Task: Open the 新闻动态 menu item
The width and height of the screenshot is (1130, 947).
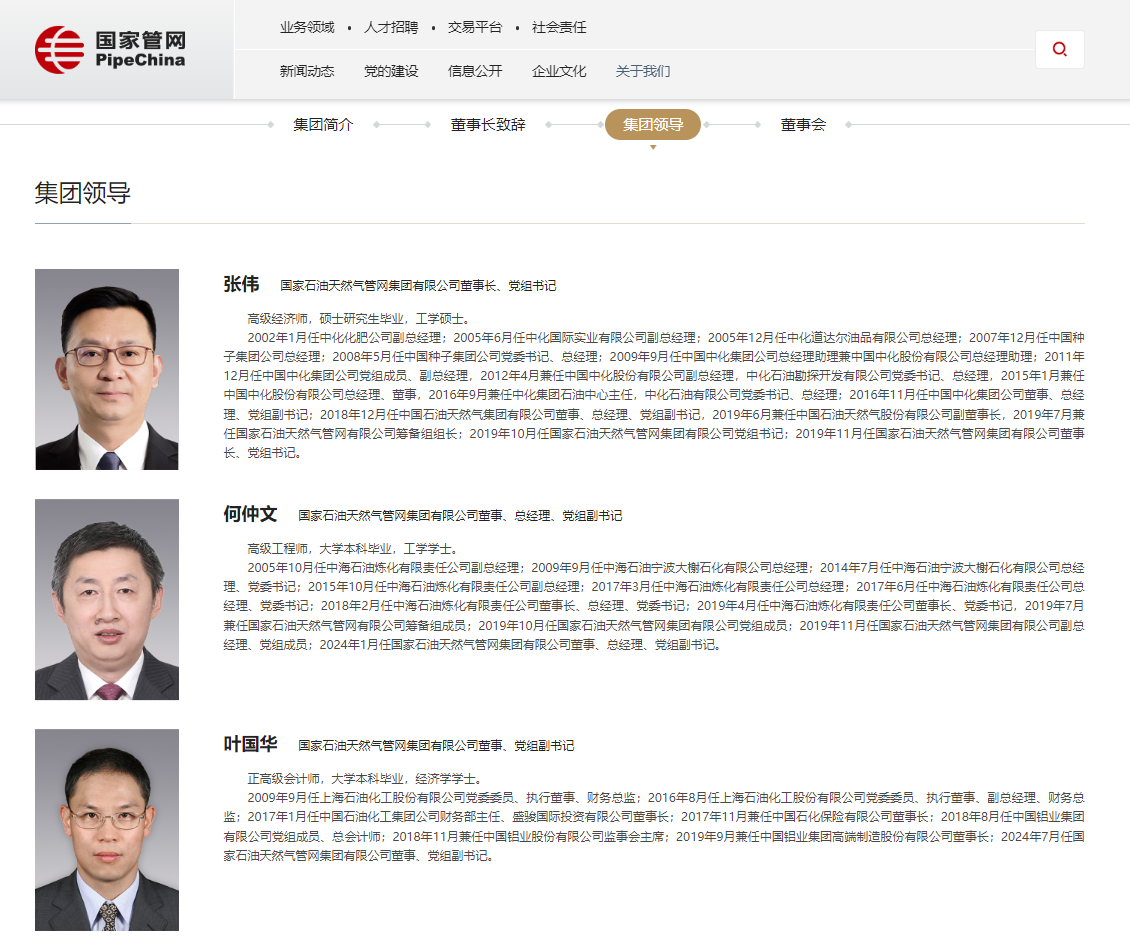Action: tap(306, 71)
